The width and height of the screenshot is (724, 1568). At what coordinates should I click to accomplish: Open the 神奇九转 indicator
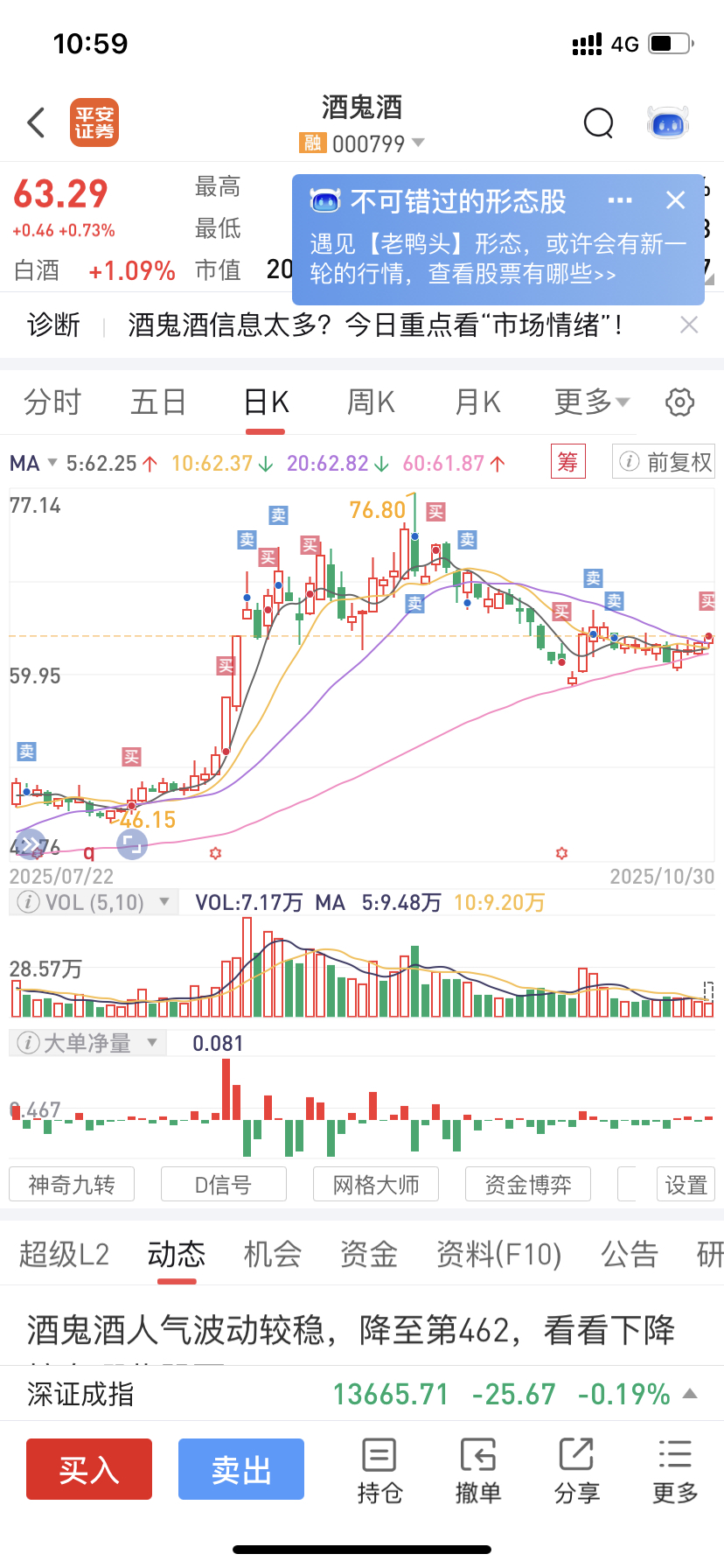click(x=72, y=1184)
